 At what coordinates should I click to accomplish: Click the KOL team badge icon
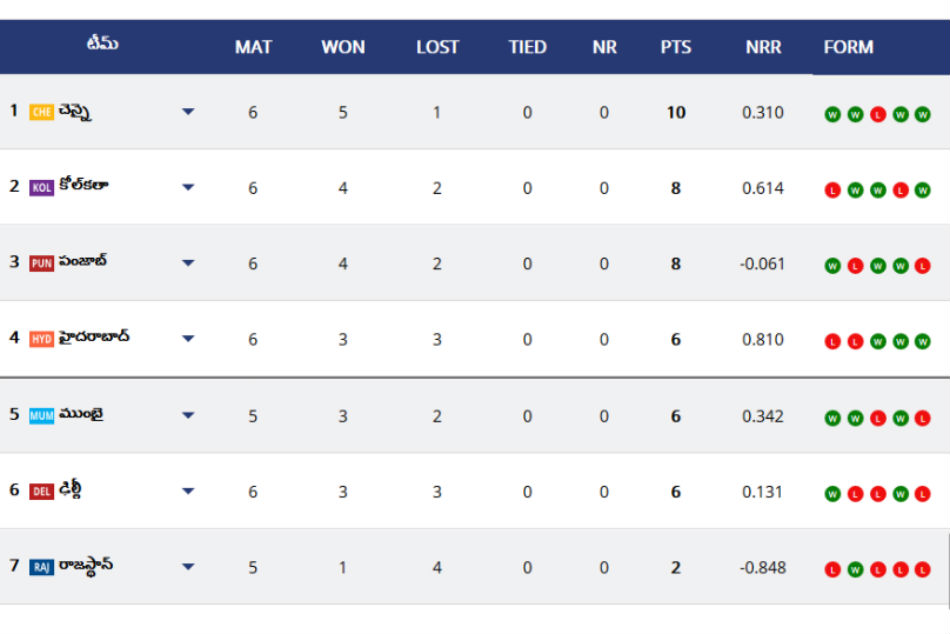[41, 188]
